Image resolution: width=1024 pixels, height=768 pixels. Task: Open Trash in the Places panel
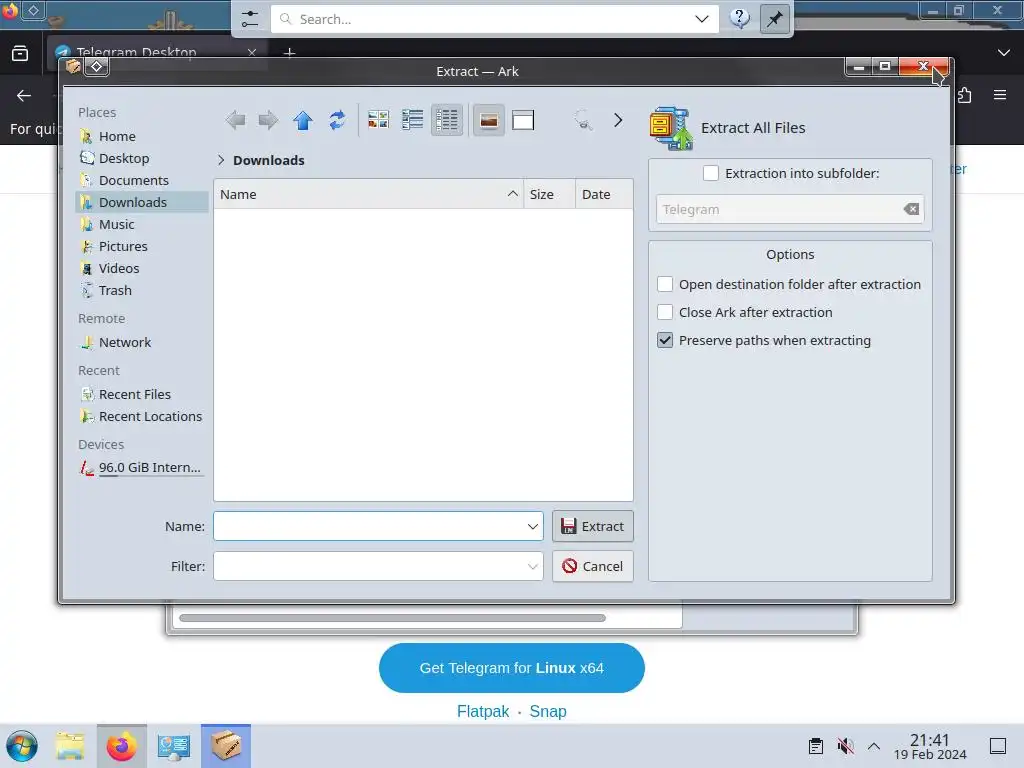pyautogui.click(x=142, y=290)
